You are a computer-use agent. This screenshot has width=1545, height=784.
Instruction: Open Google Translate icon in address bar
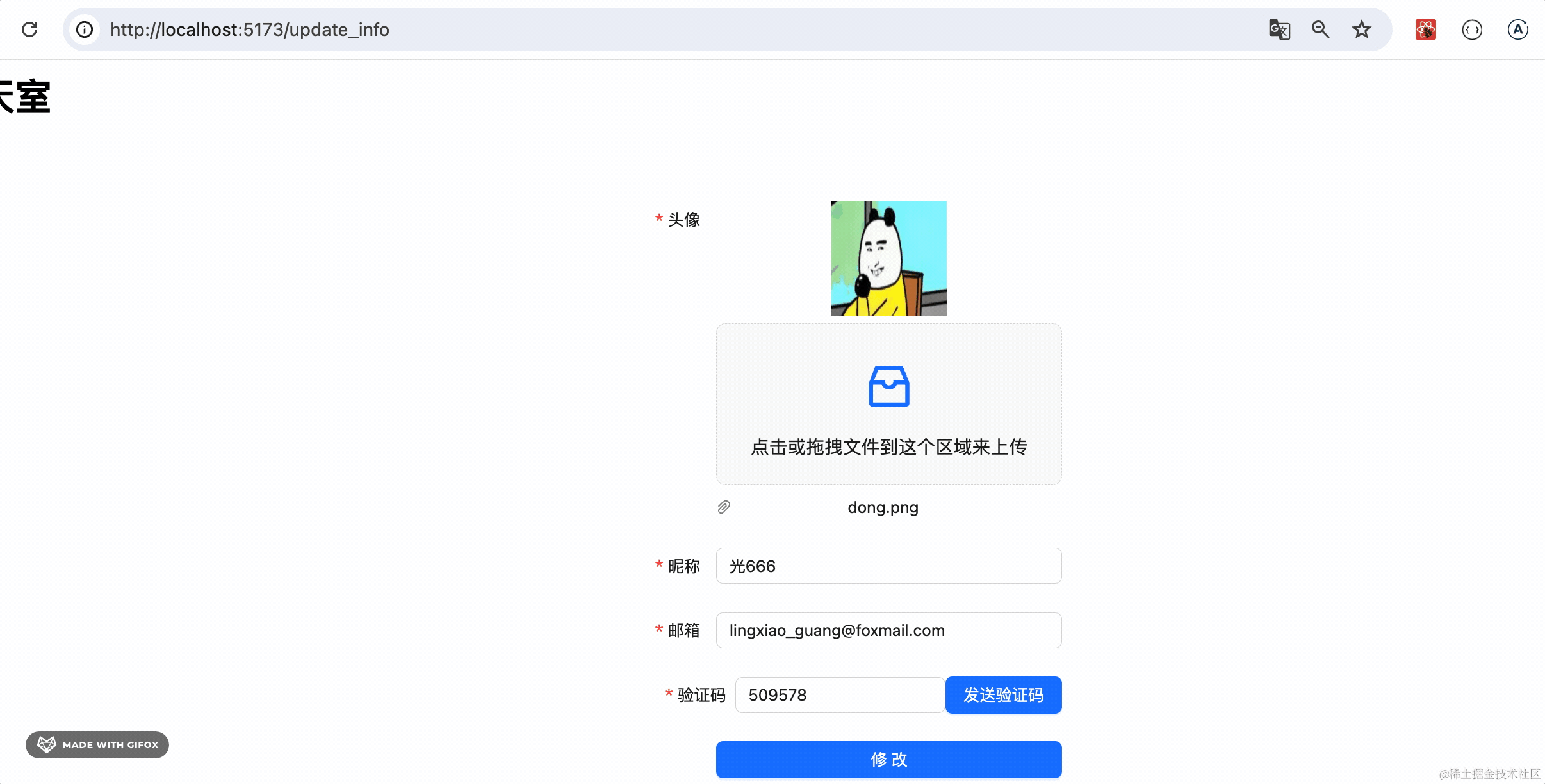click(x=1279, y=29)
